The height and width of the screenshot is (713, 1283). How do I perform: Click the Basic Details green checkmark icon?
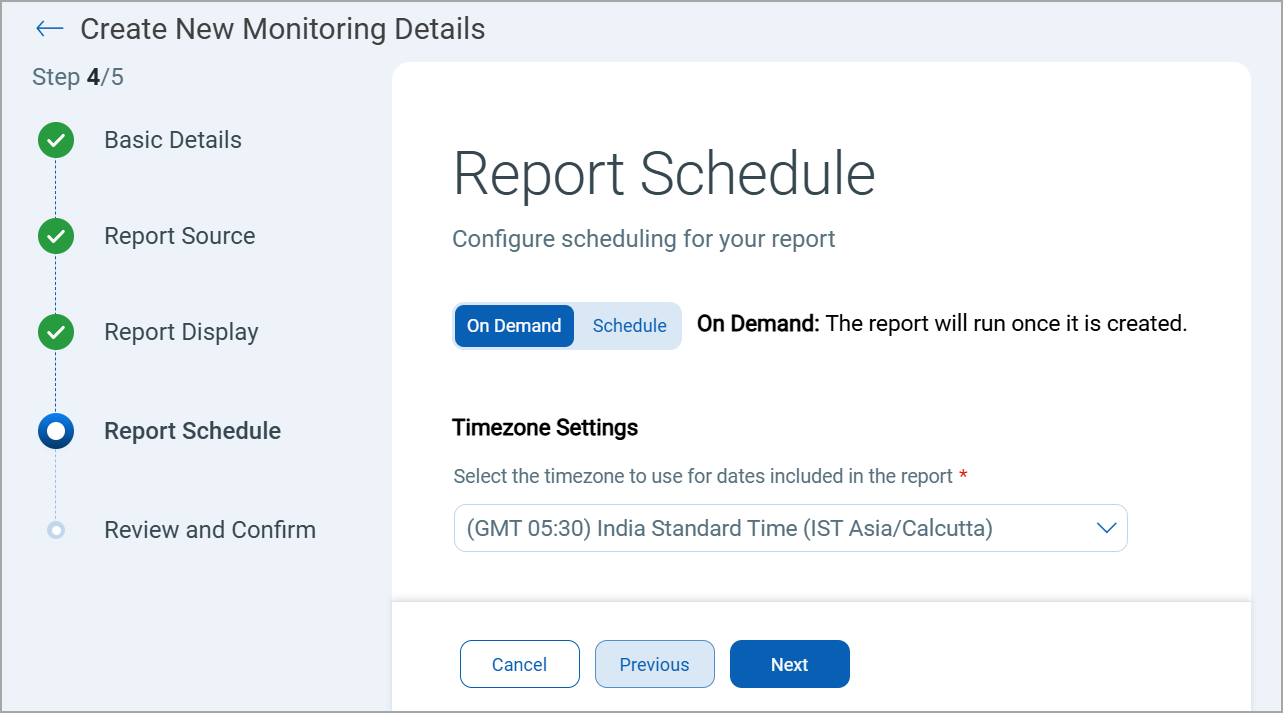[x=56, y=140]
